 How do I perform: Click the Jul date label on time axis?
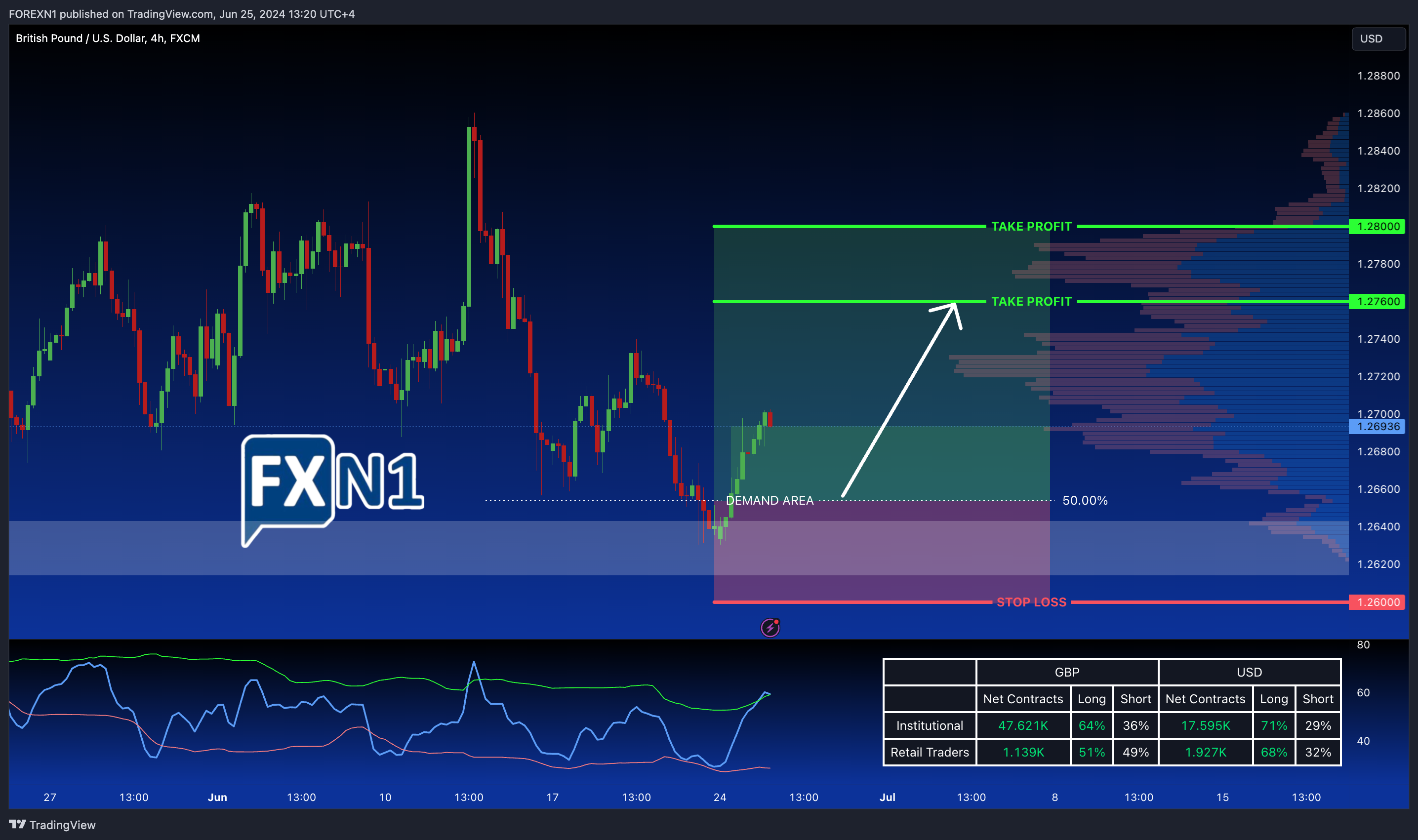pyautogui.click(x=887, y=797)
